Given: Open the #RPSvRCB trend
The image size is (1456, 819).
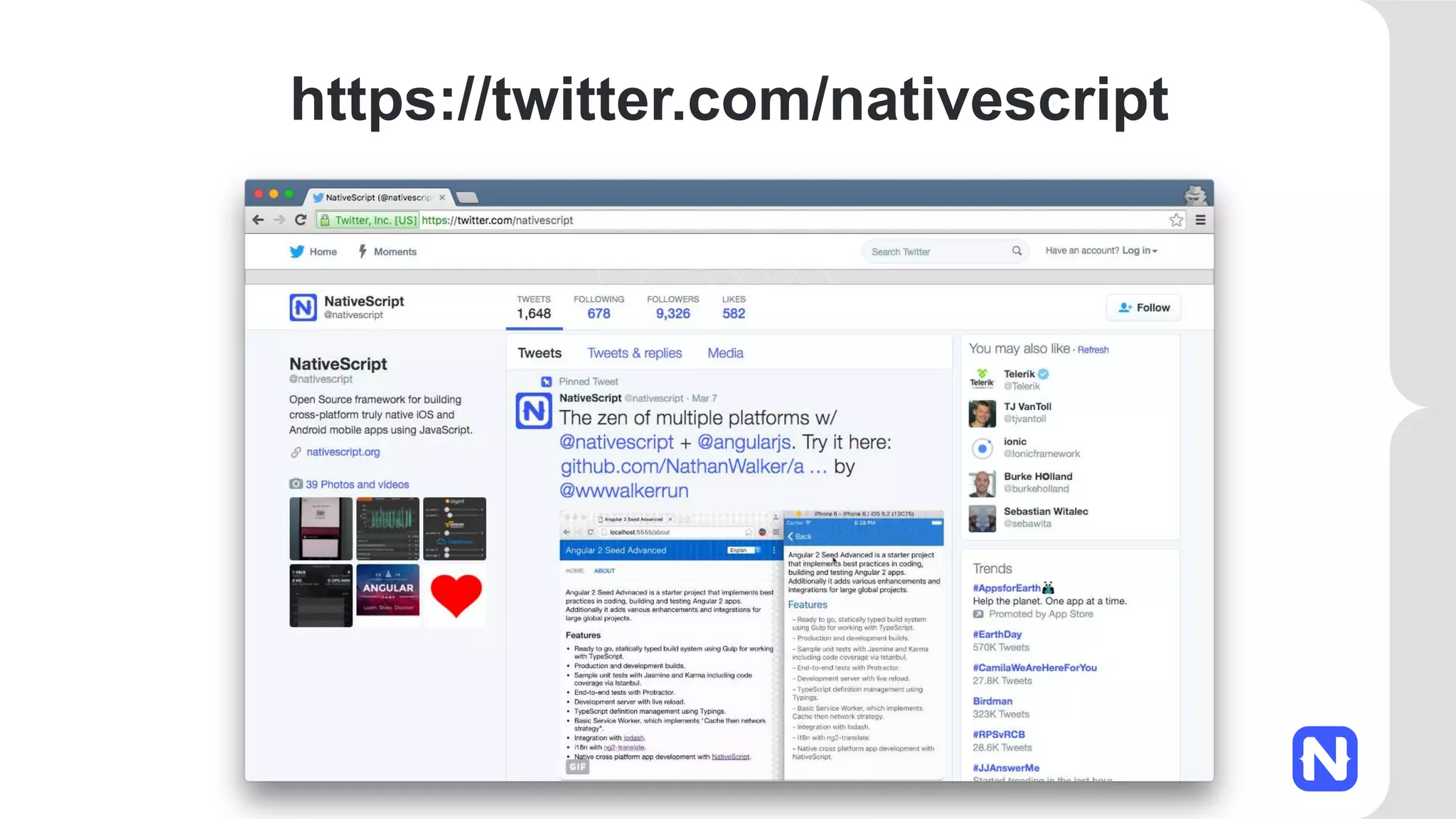Looking at the screenshot, I should 999,734.
